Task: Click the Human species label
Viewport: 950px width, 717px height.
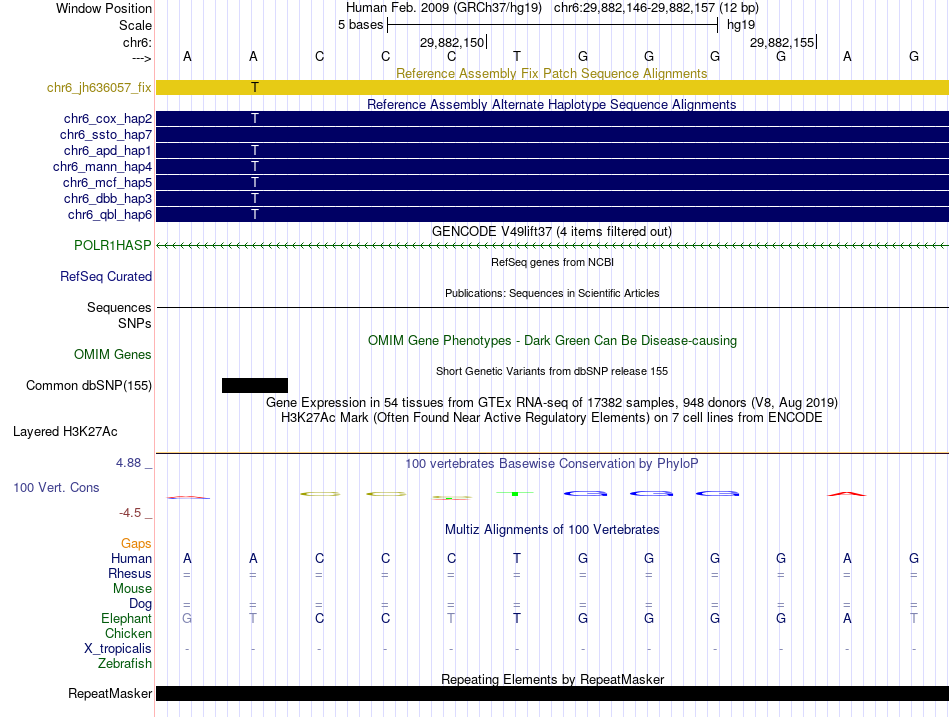Action: tap(131, 558)
